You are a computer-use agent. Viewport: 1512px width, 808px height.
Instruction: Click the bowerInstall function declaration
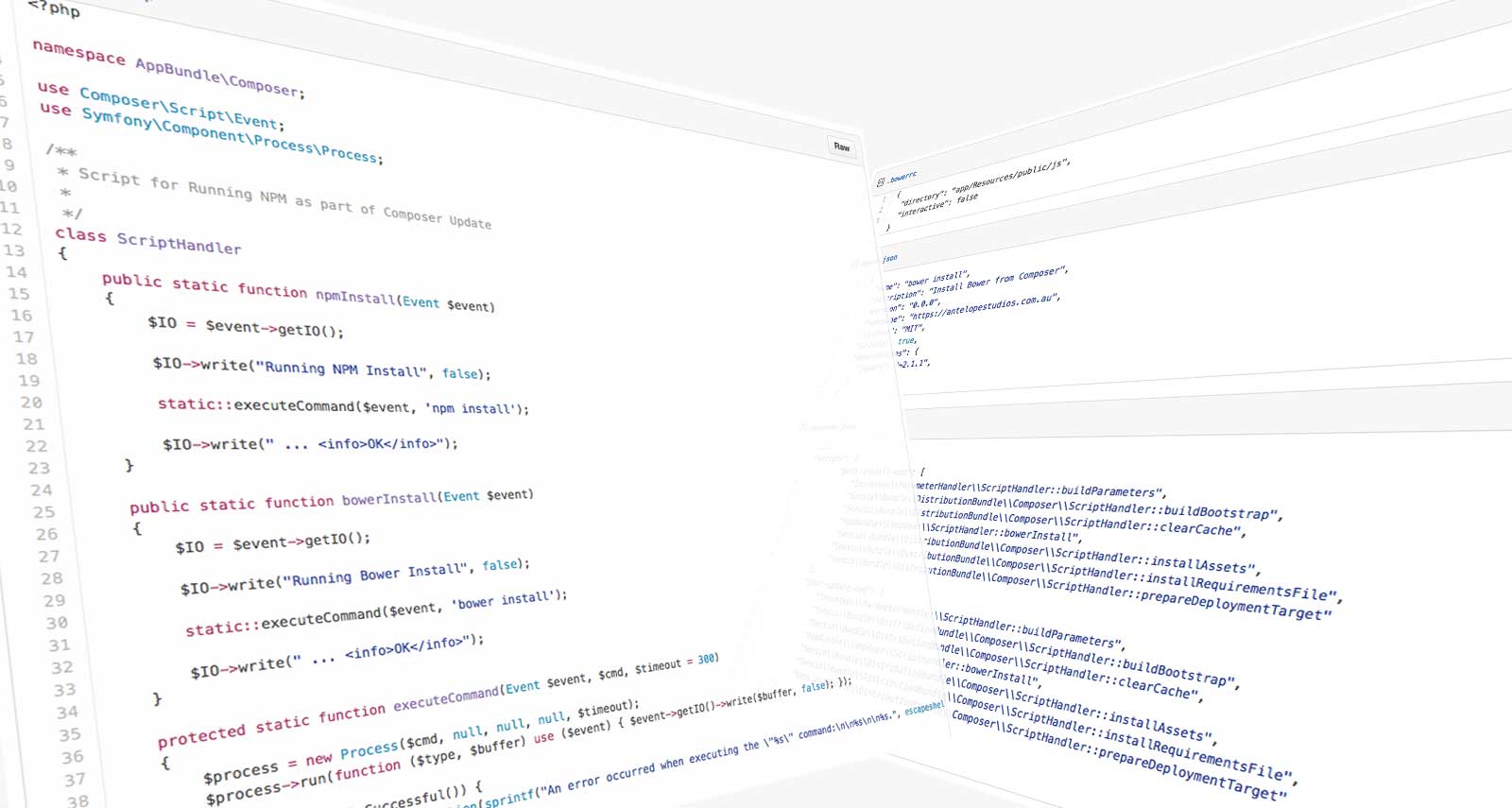(x=332, y=501)
